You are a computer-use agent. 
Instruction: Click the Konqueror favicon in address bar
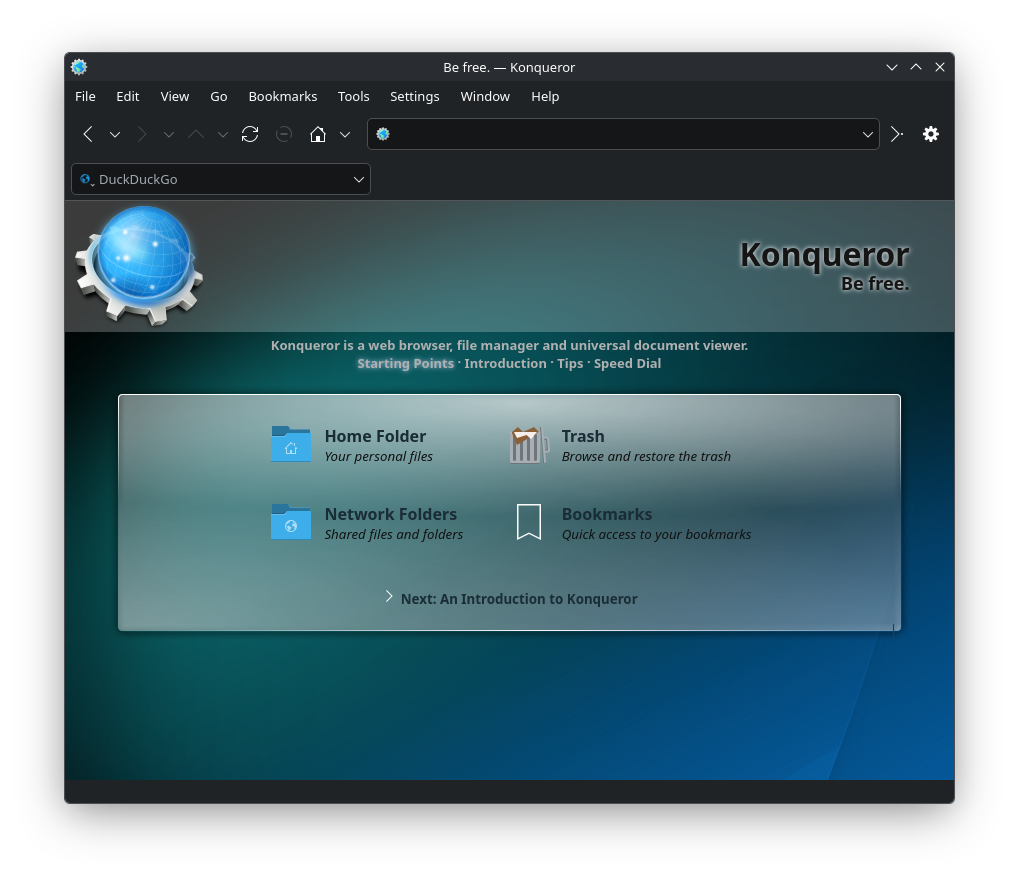point(383,134)
